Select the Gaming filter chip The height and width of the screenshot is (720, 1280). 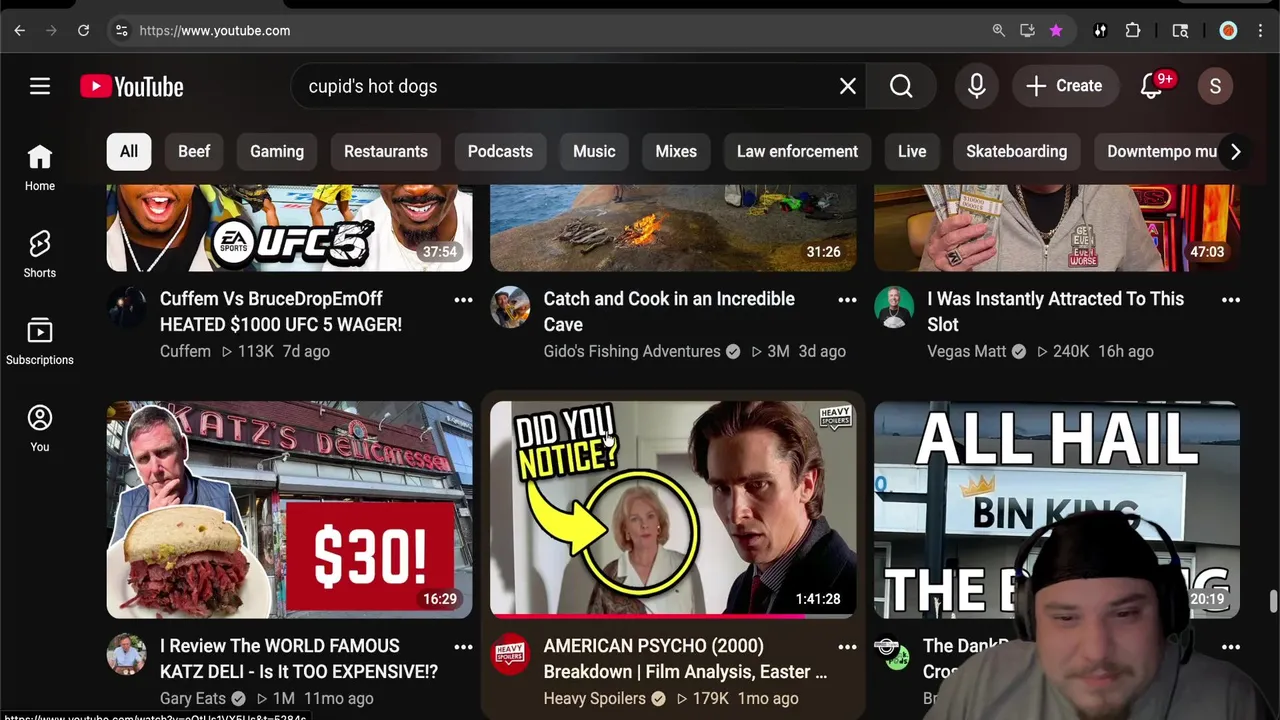pos(277,151)
